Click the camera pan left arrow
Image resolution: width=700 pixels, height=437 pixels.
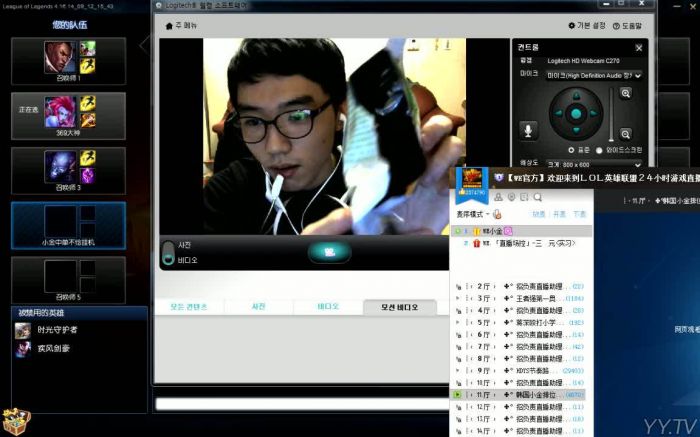tap(557, 112)
